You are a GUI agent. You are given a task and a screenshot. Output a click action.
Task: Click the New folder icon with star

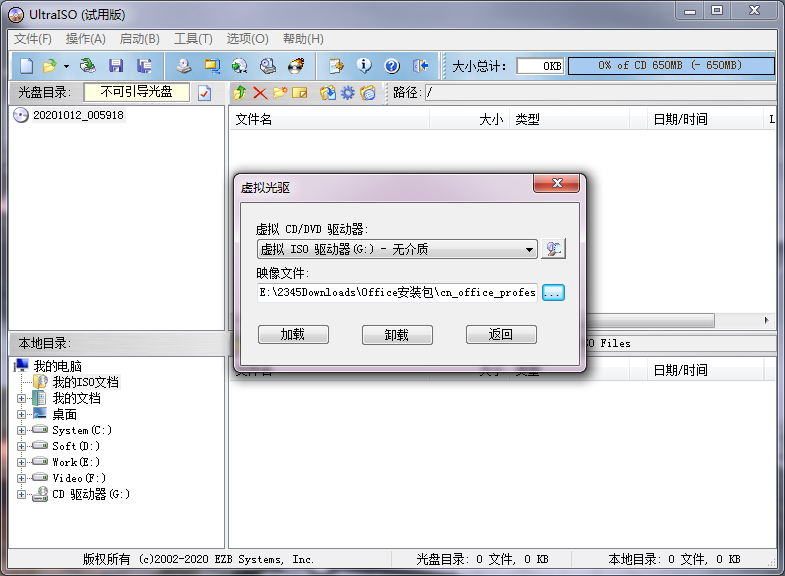[x=280, y=93]
